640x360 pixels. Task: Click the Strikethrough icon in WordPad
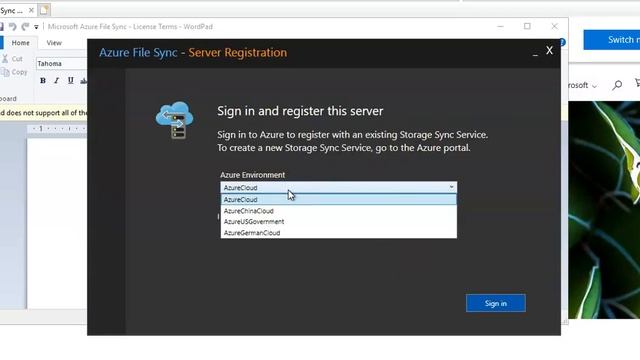(84, 80)
